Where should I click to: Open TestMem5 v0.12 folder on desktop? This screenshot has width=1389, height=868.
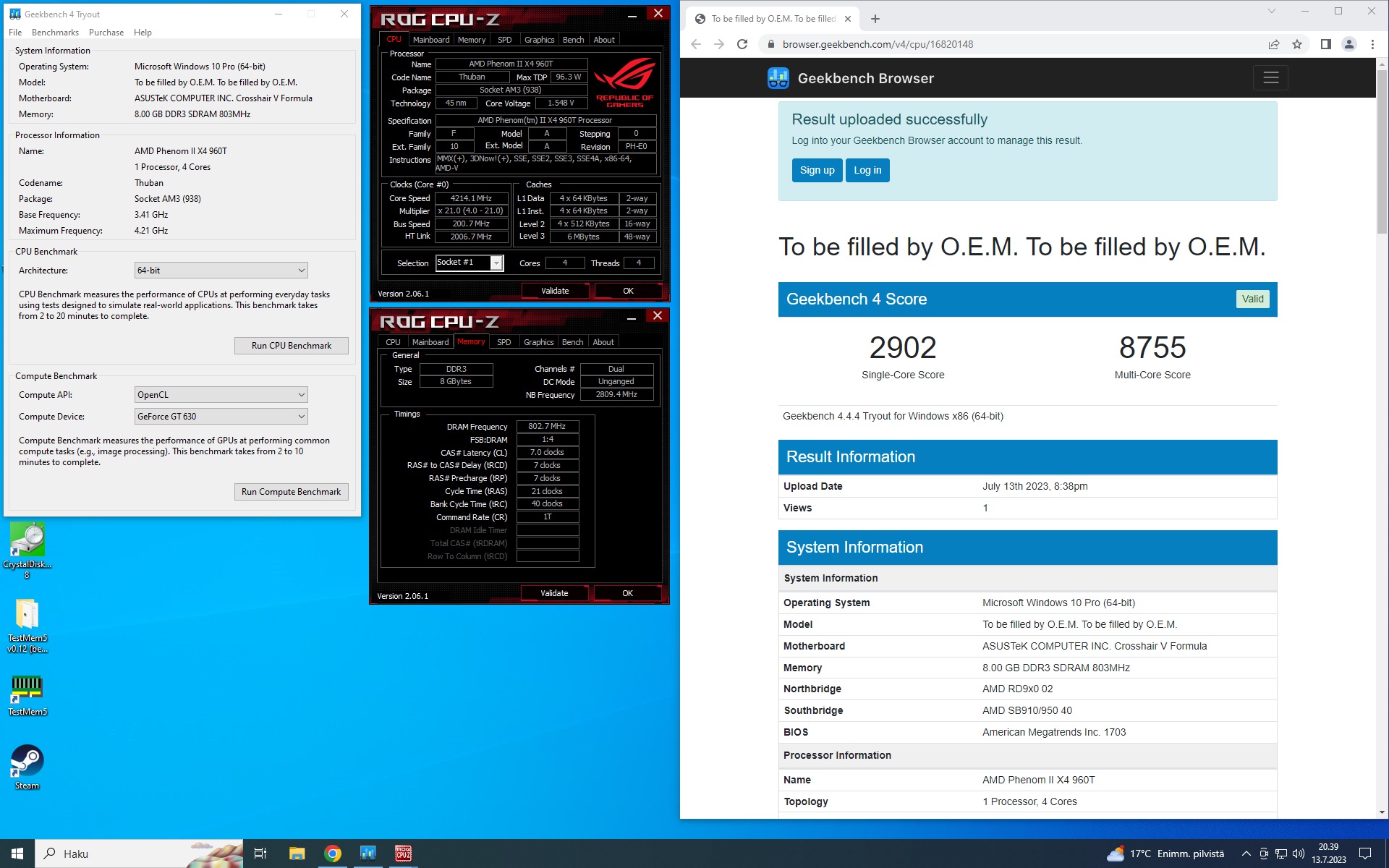pos(27,625)
